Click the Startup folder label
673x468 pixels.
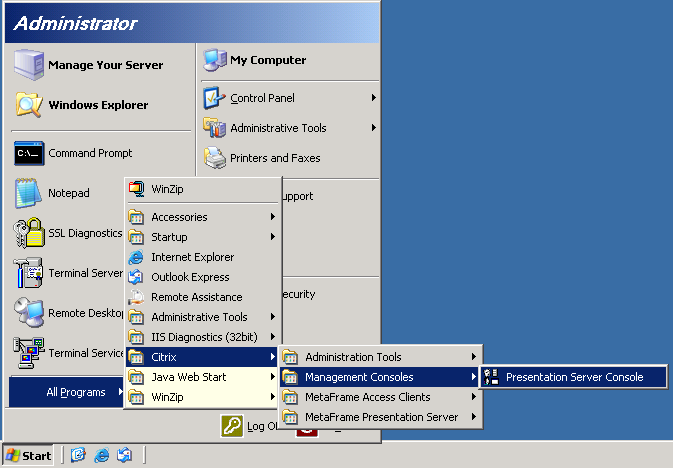(x=169, y=237)
